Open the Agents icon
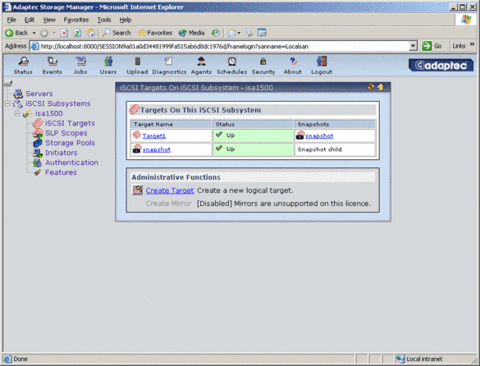 tap(201, 62)
